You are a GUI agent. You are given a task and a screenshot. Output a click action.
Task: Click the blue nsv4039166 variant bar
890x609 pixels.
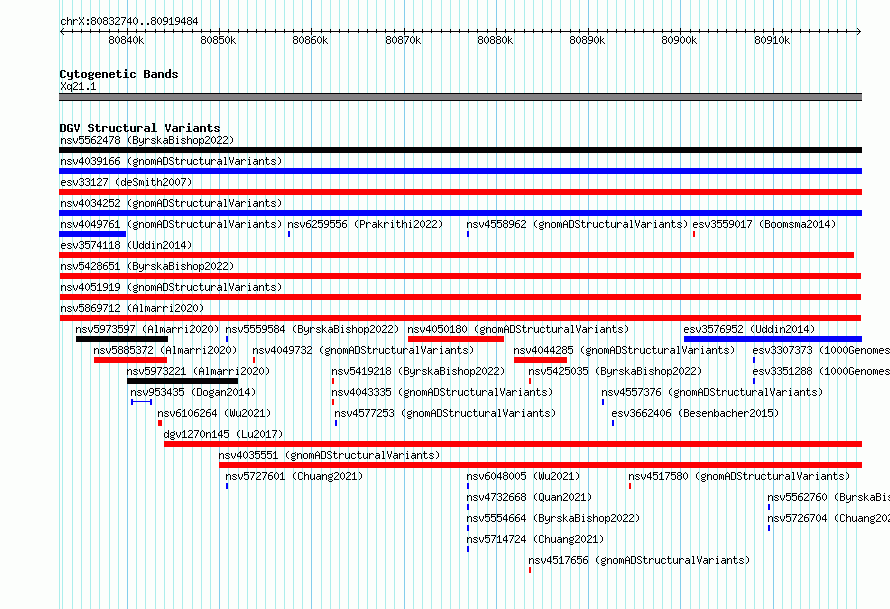[x=460, y=171]
